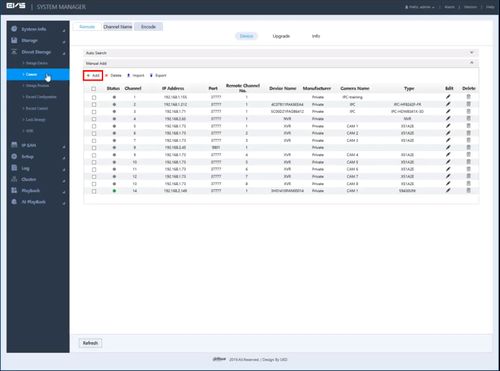Edit the NVR device on channel 4
The height and width of the screenshot is (371, 500).
pos(448,118)
